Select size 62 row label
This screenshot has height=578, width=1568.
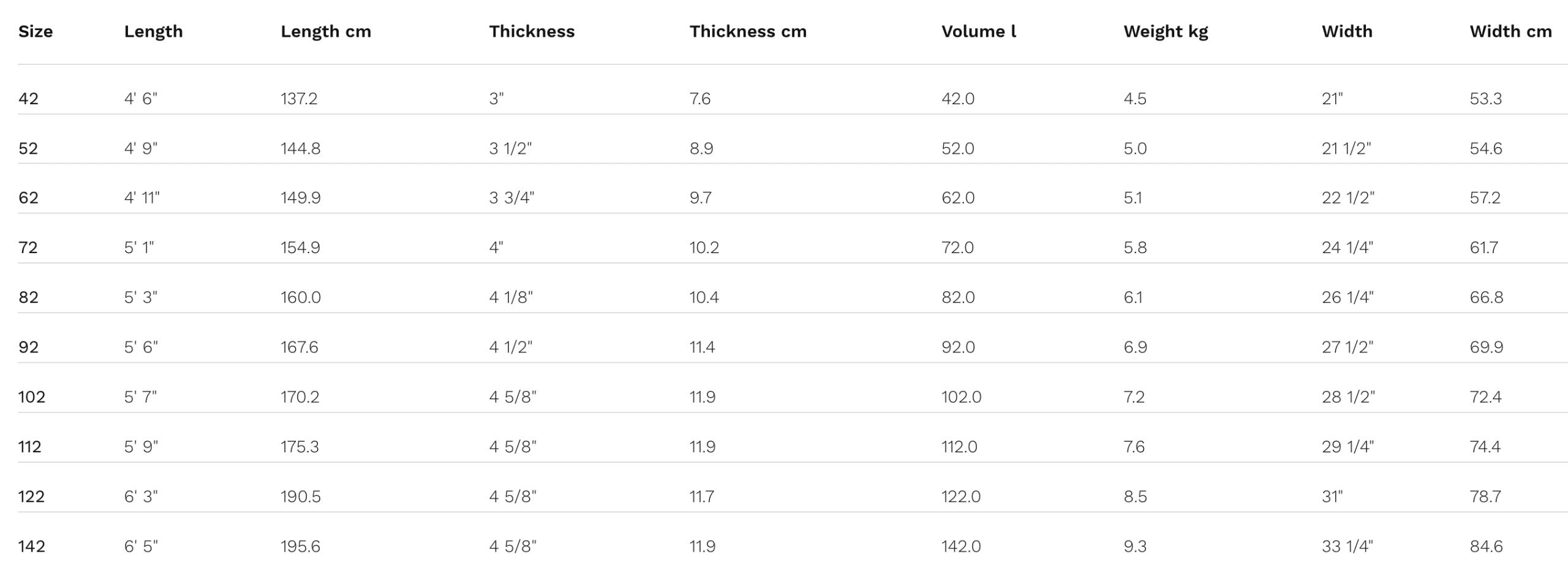(x=28, y=198)
